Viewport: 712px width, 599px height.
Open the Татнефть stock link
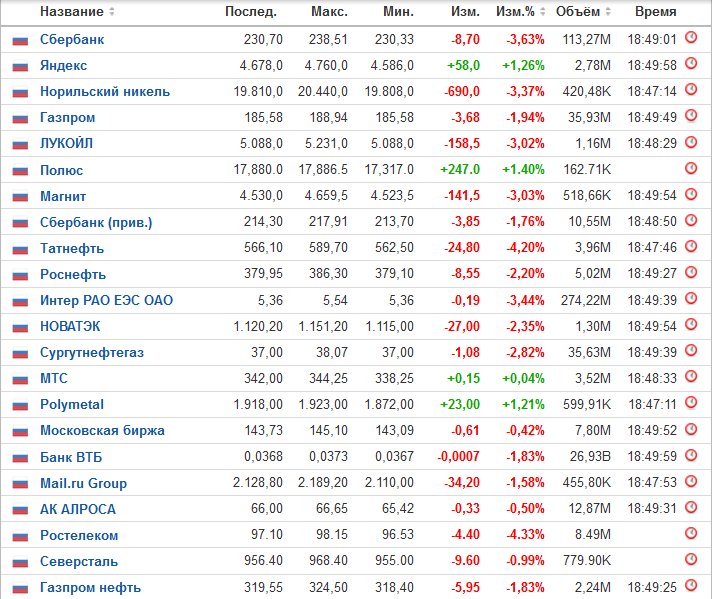coord(72,248)
